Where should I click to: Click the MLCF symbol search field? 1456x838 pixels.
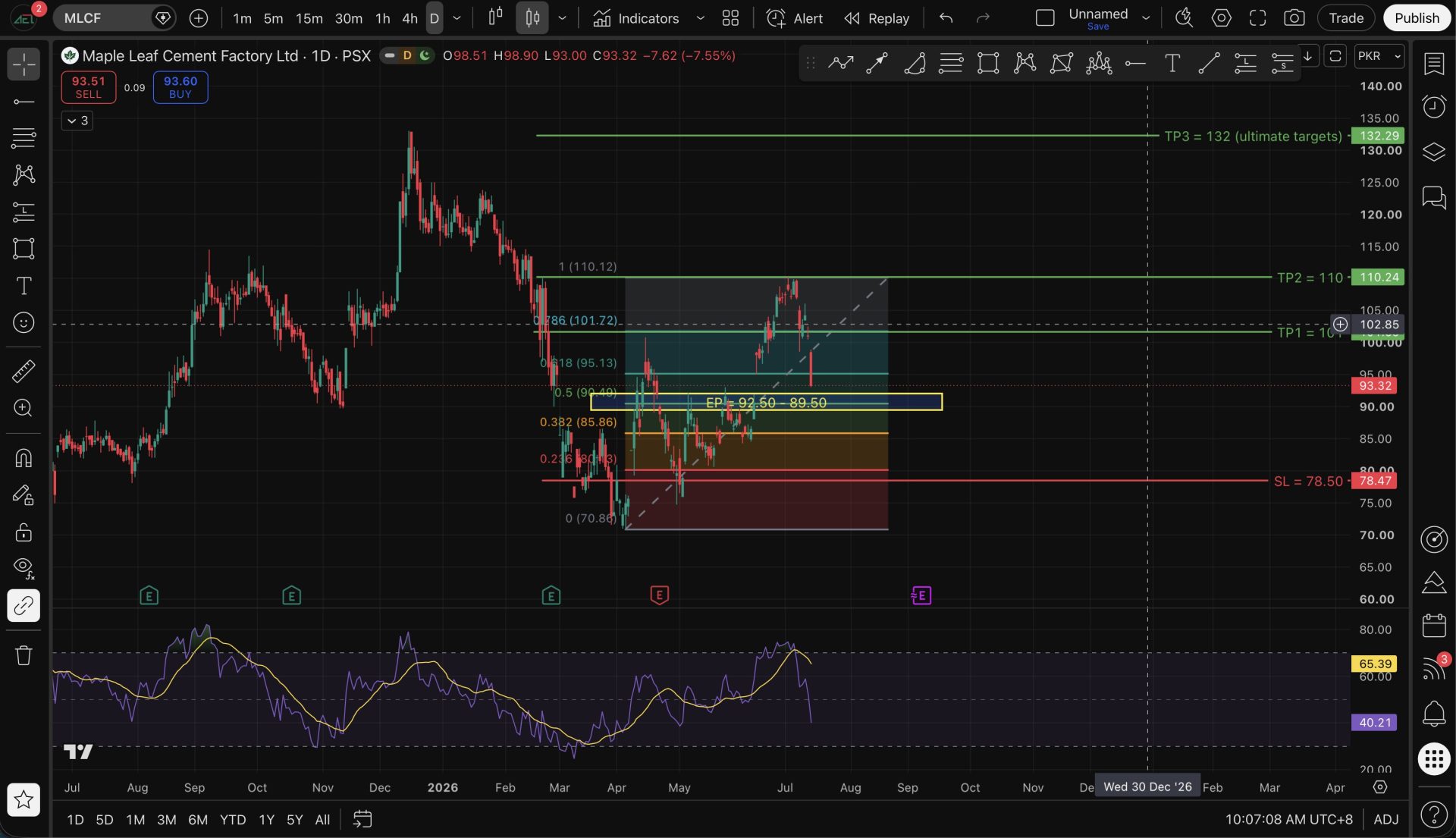pyautogui.click(x=114, y=18)
